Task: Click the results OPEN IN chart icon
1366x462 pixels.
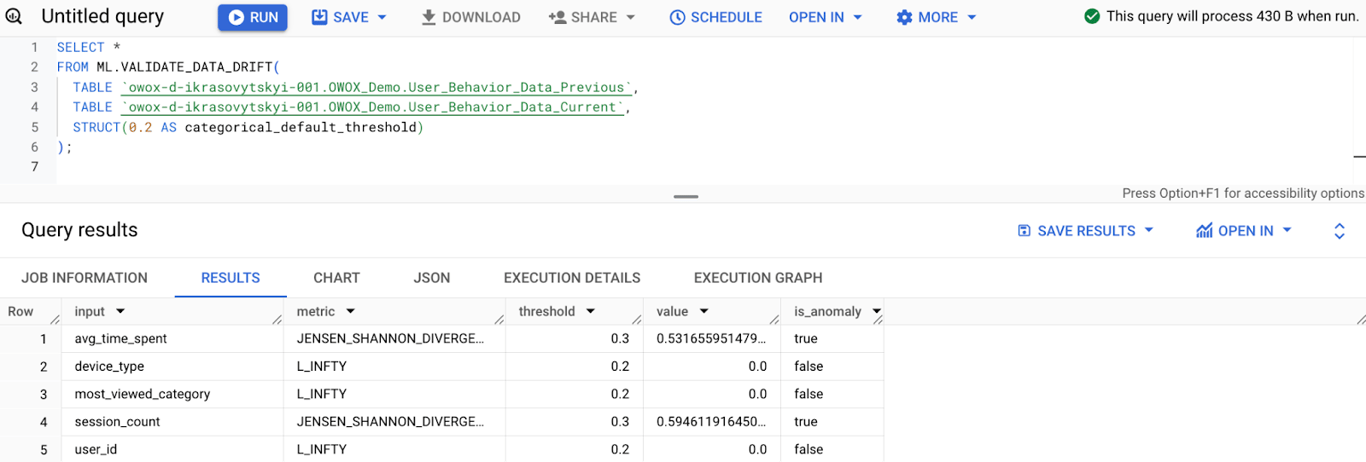Action: click(1204, 230)
